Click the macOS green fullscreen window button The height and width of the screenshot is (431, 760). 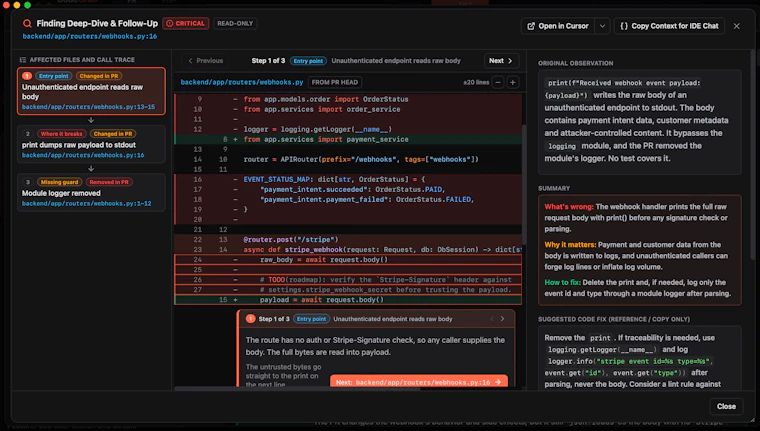[x=27, y=5]
